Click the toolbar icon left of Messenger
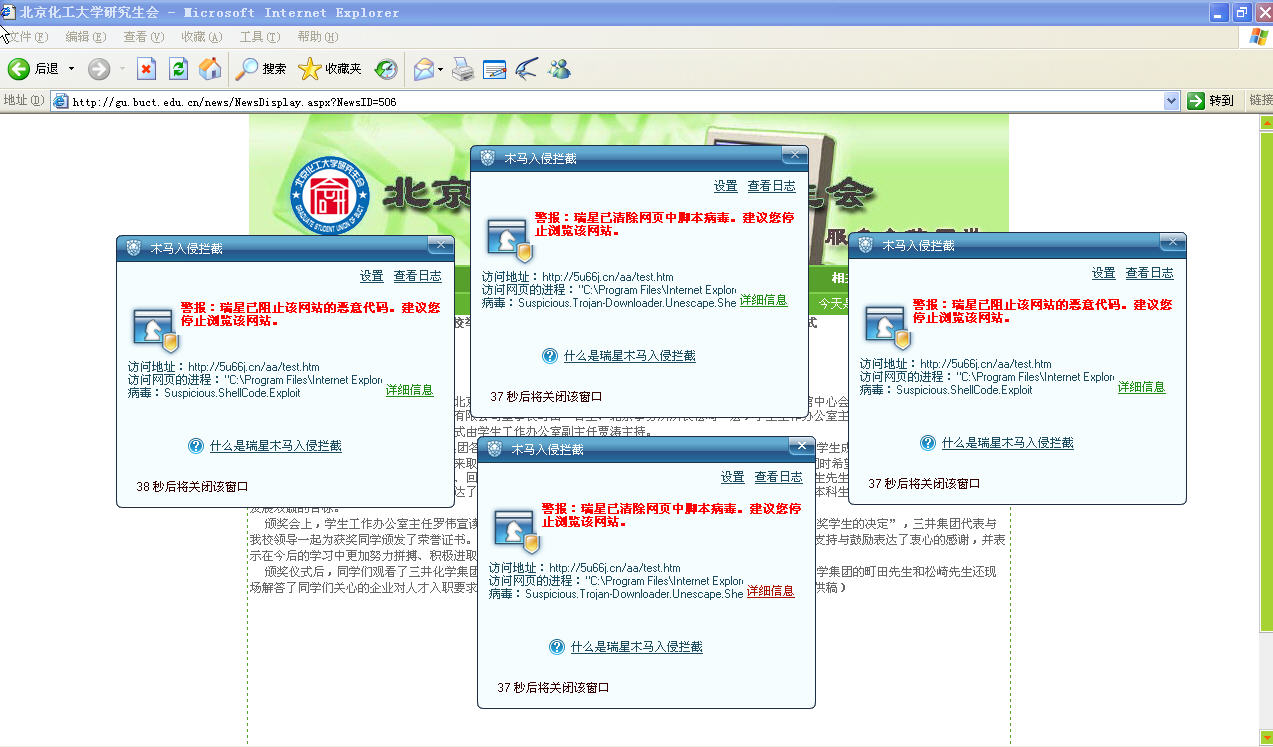Screen dimensions: 1273x747 [x=527, y=69]
